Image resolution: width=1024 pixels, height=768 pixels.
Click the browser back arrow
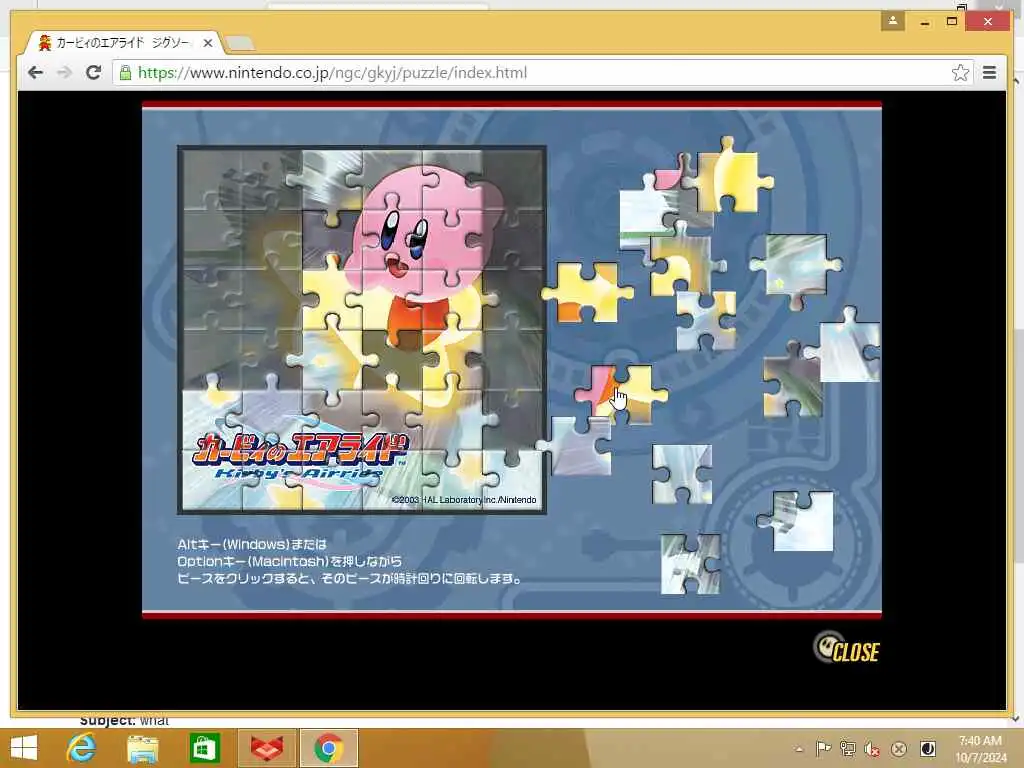[35, 72]
